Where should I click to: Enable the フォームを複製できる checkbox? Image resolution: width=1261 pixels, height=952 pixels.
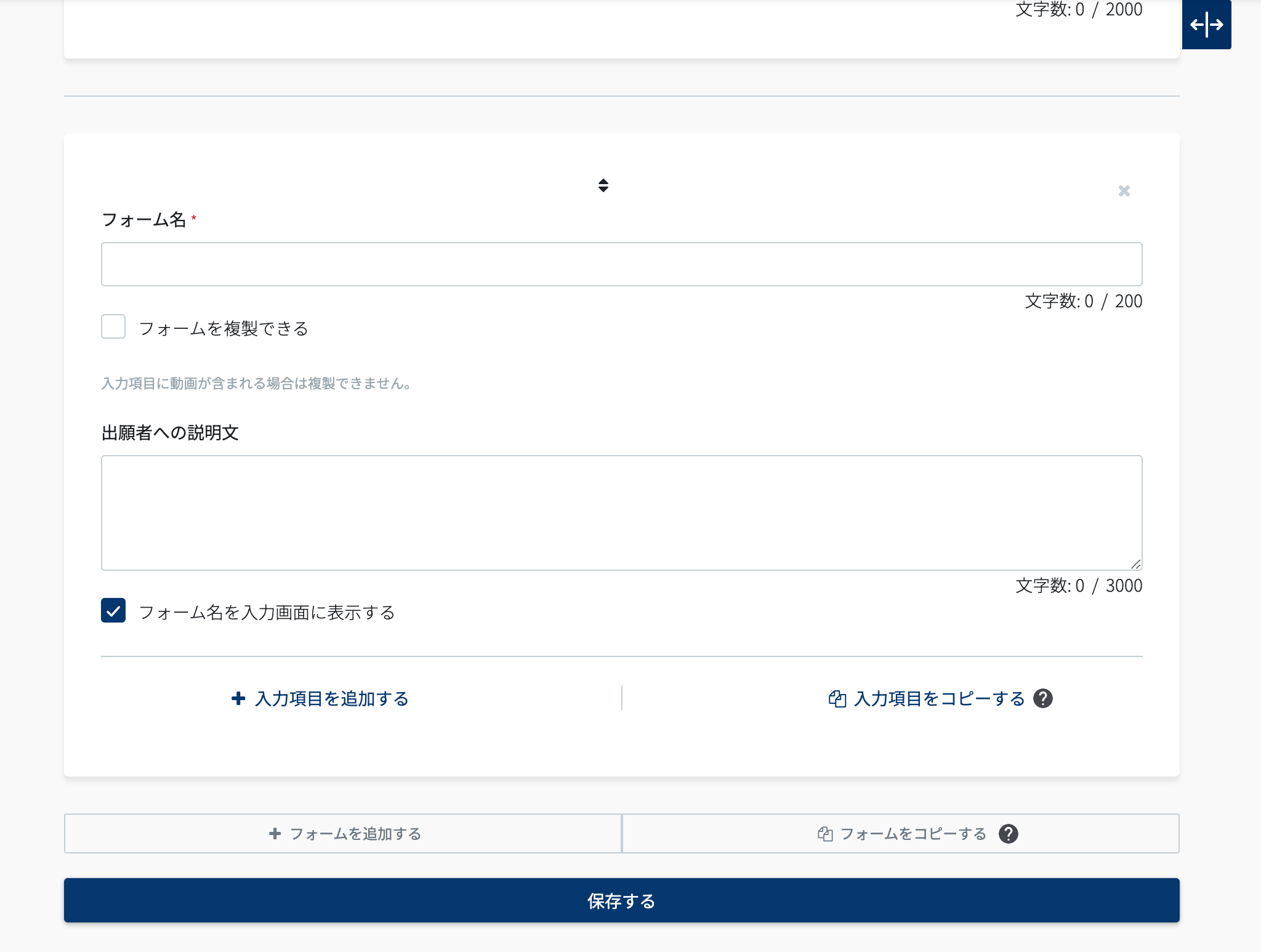(x=113, y=327)
